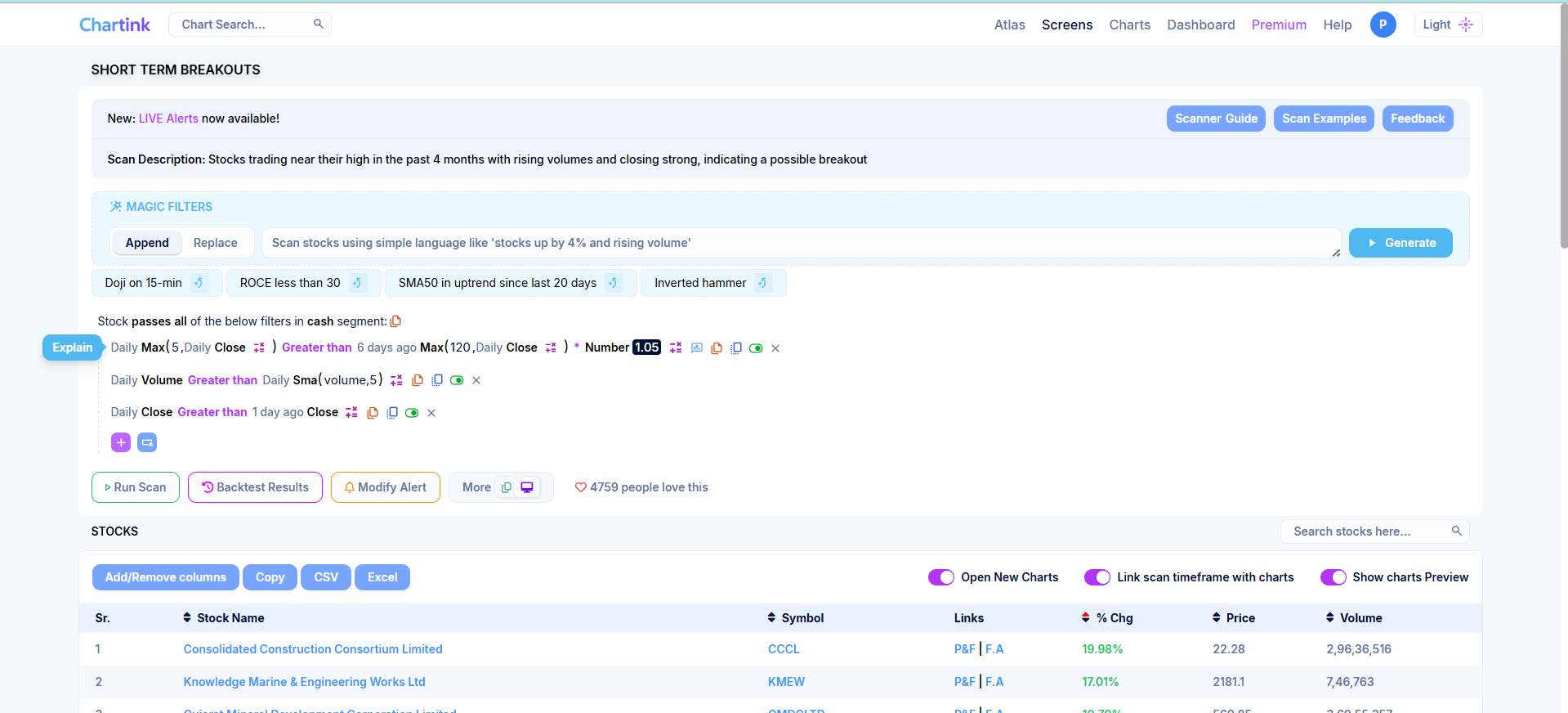Open the Greater than operator in Volume filter

pos(222,380)
